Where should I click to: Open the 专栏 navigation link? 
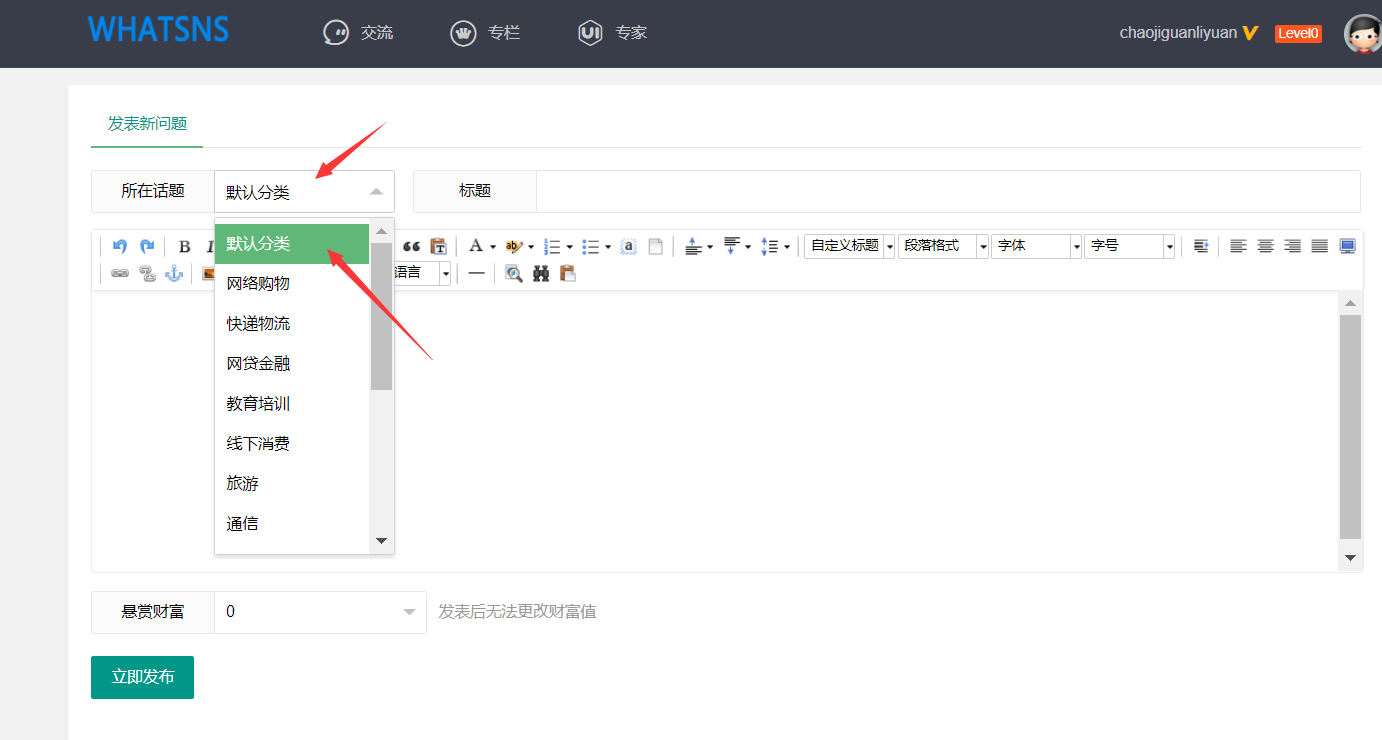[x=486, y=33]
